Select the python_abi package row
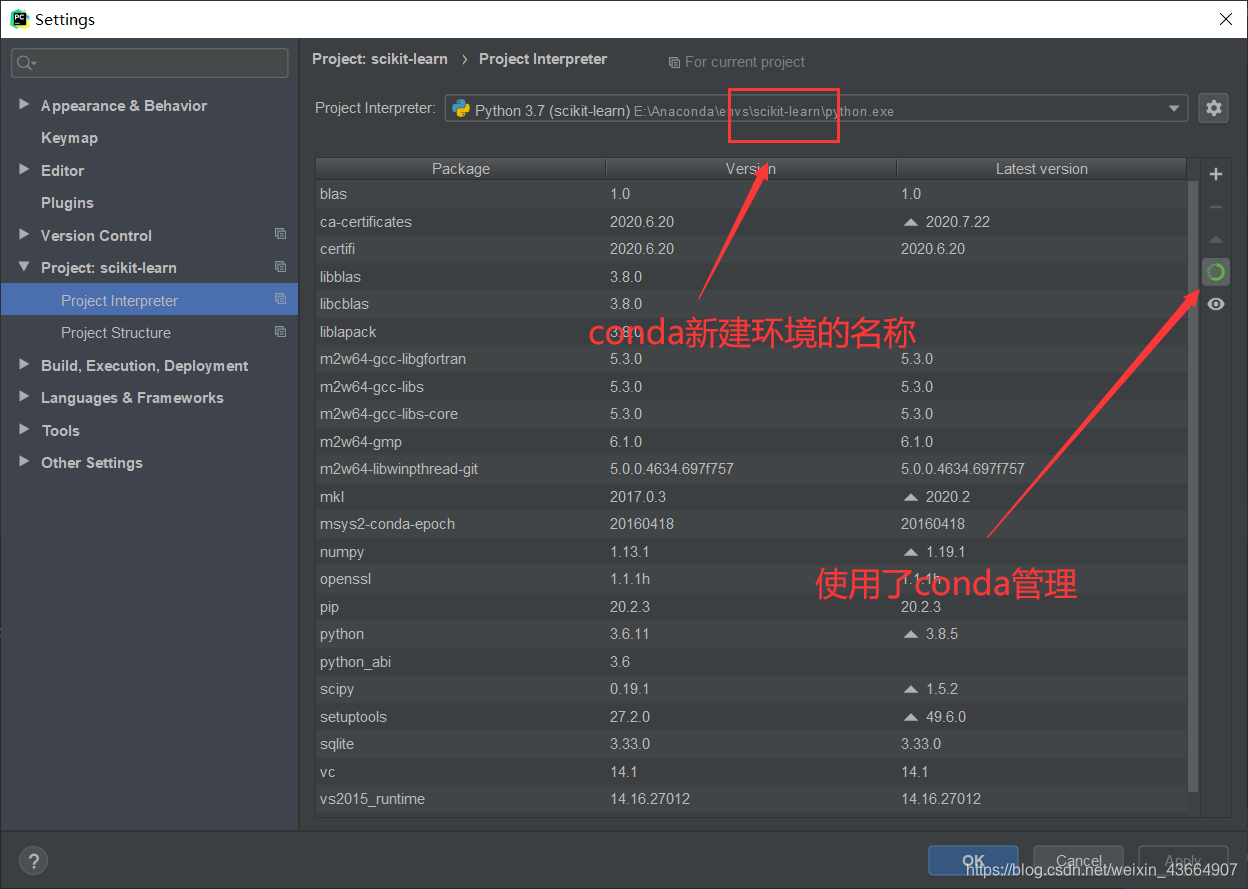Viewport: 1248px width, 889px height. pyautogui.click(x=751, y=662)
